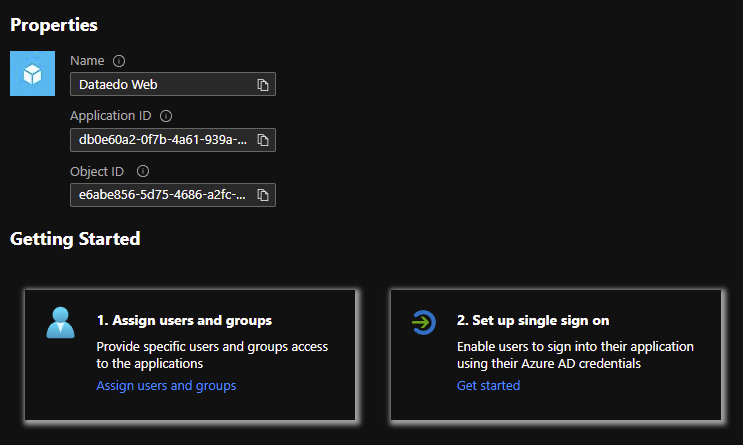This screenshot has width=743, height=445.
Task: Copy the Object ID to clipboard
Action: (263, 194)
